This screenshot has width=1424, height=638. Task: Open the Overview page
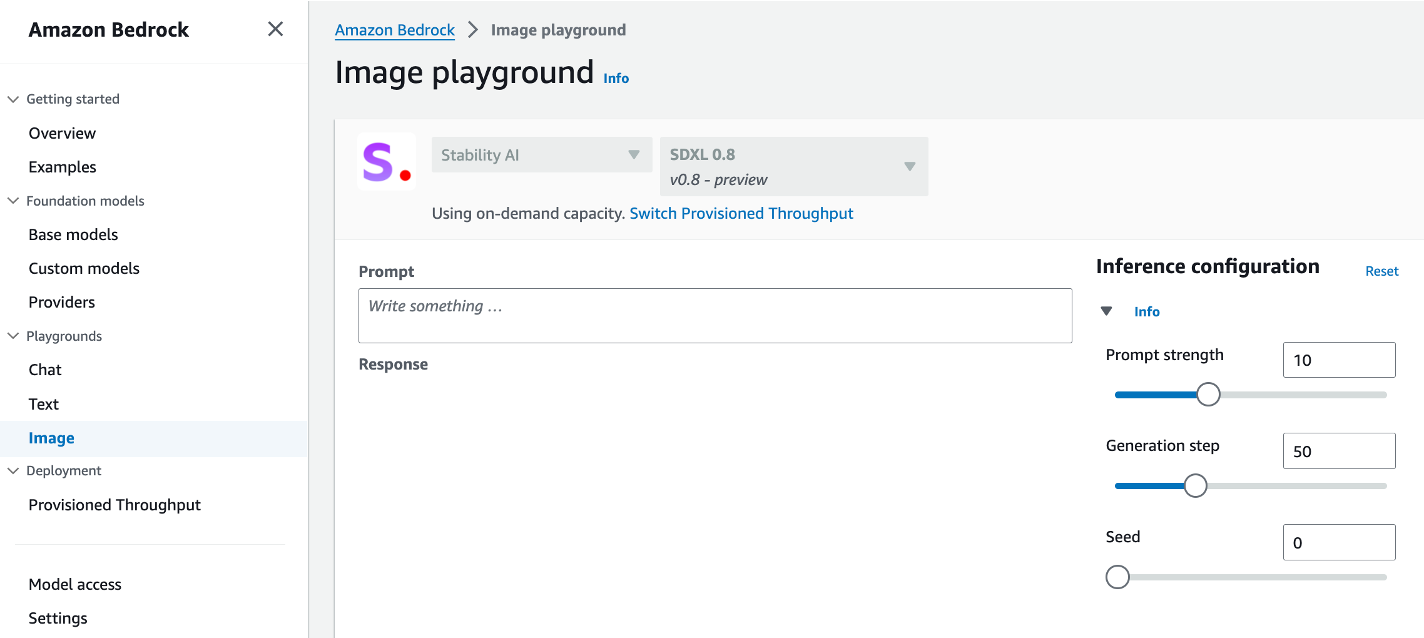[x=62, y=133]
